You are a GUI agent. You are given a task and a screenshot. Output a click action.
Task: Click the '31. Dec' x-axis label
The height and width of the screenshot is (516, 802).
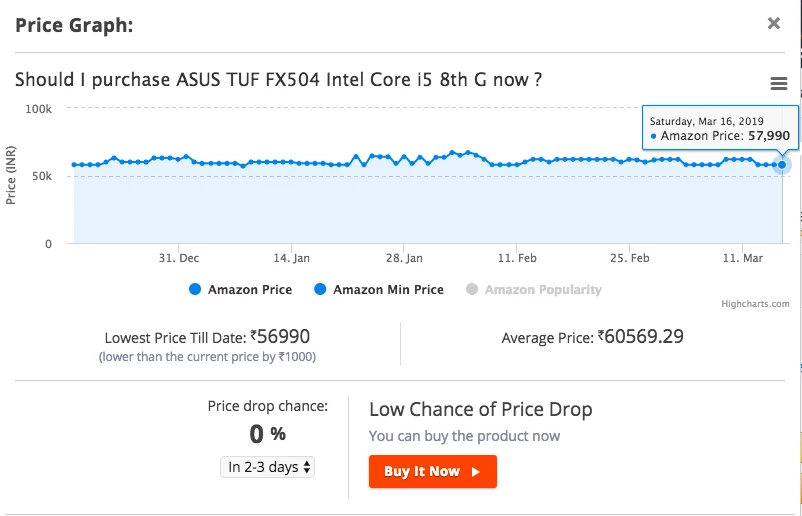point(179,258)
